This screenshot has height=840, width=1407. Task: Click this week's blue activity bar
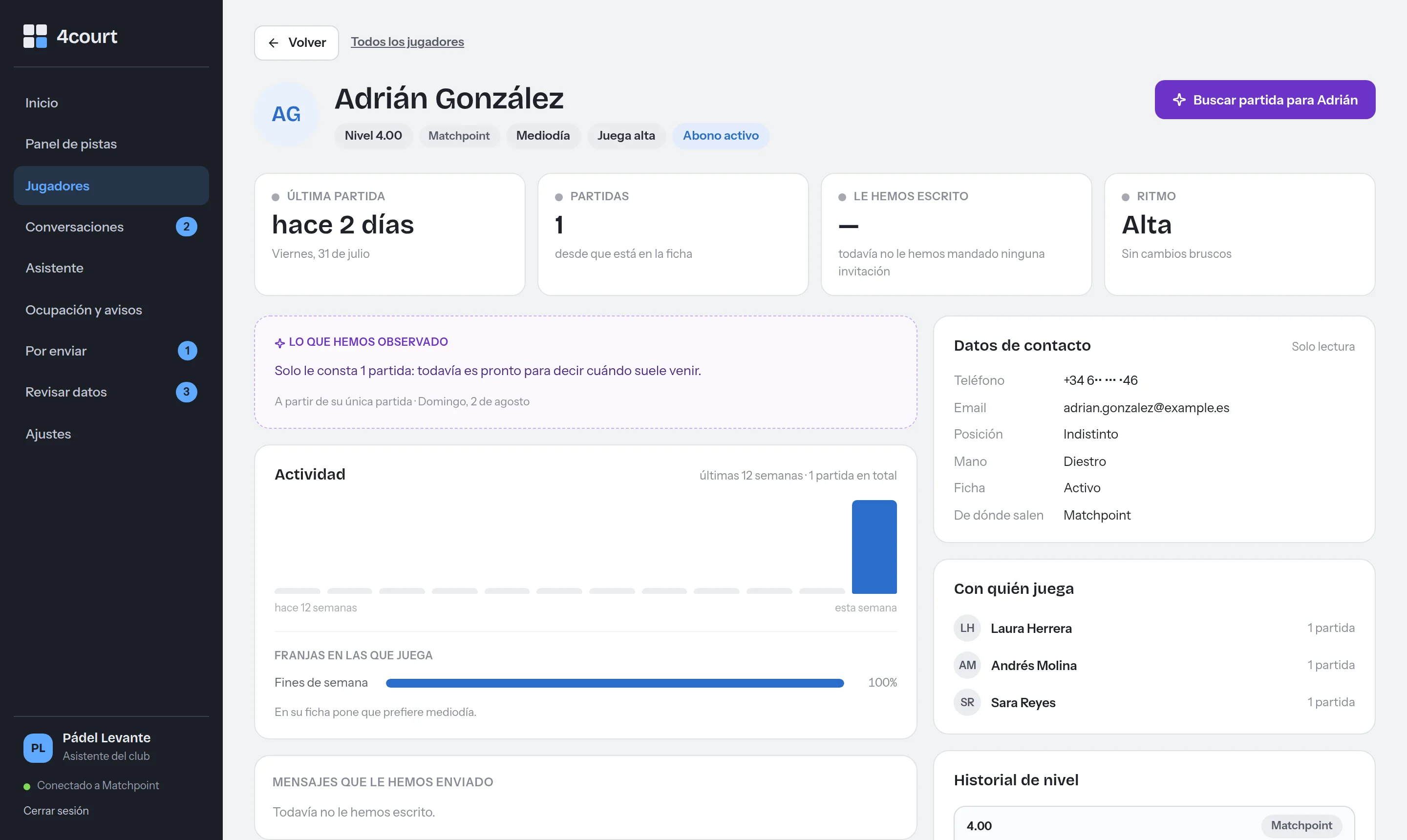pos(874,547)
